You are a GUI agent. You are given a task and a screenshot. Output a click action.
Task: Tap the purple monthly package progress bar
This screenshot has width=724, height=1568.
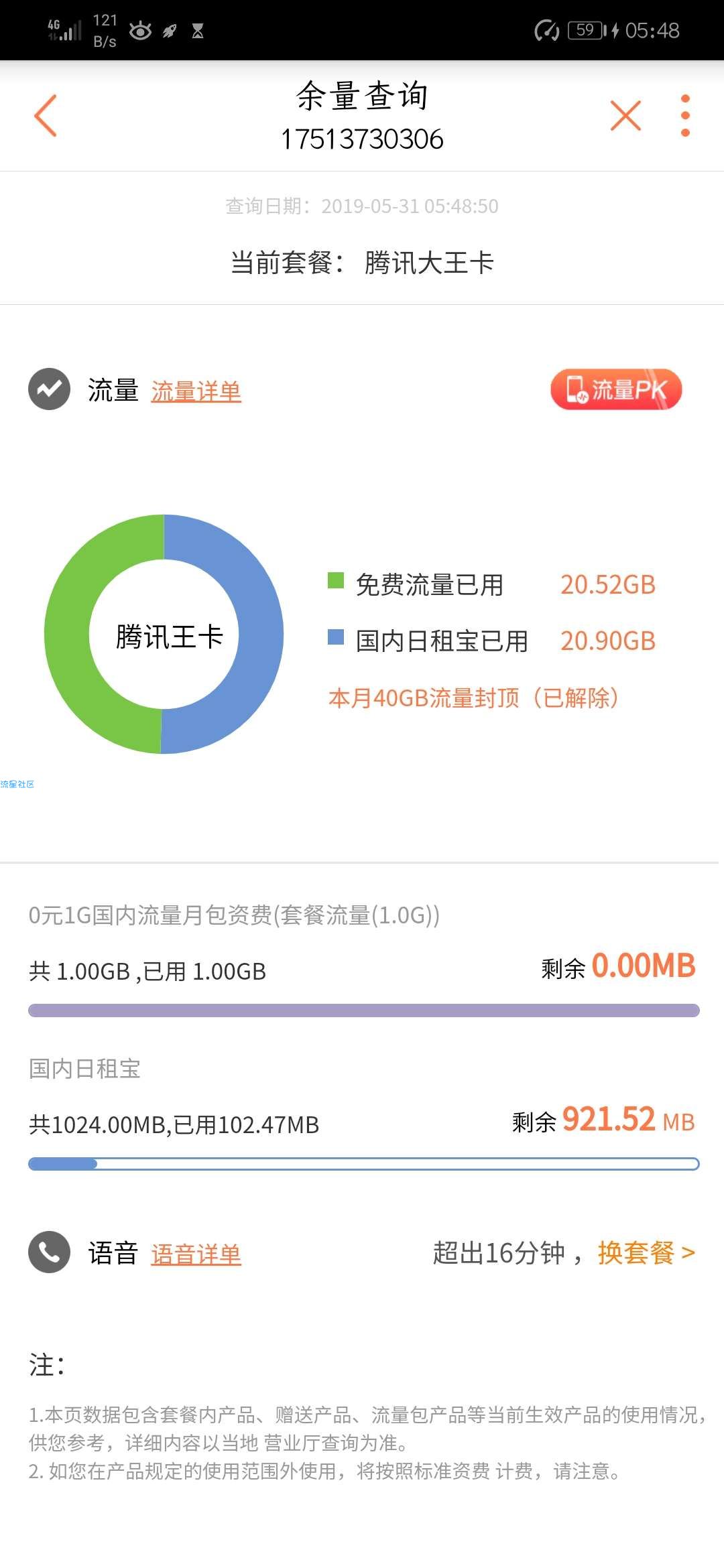[x=364, y=1010]
